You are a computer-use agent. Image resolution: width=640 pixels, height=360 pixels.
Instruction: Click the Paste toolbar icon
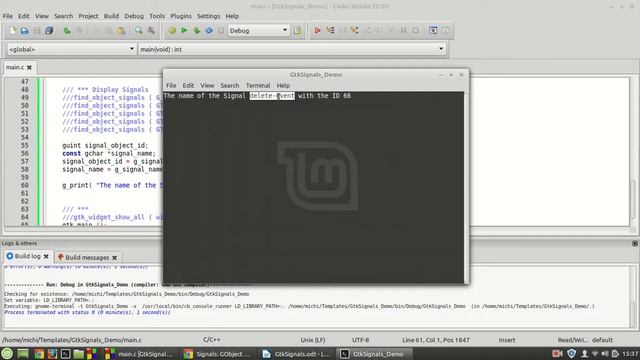click(x=121, y=31)
